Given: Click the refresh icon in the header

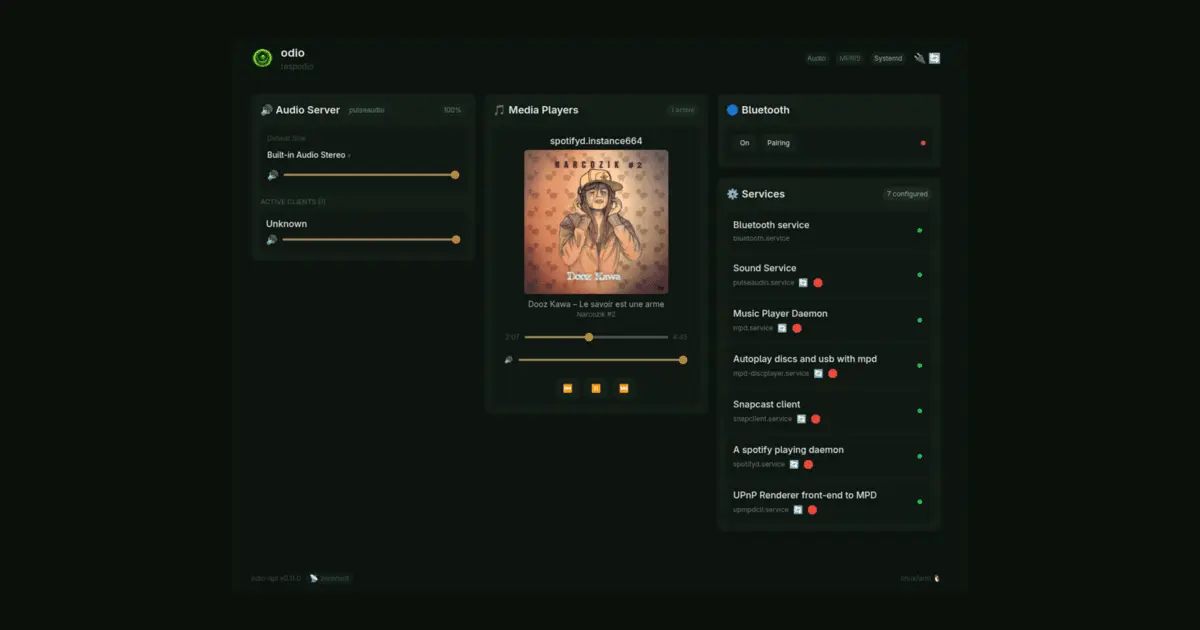Looking at the screenshot, I should [x=935, y=58].
